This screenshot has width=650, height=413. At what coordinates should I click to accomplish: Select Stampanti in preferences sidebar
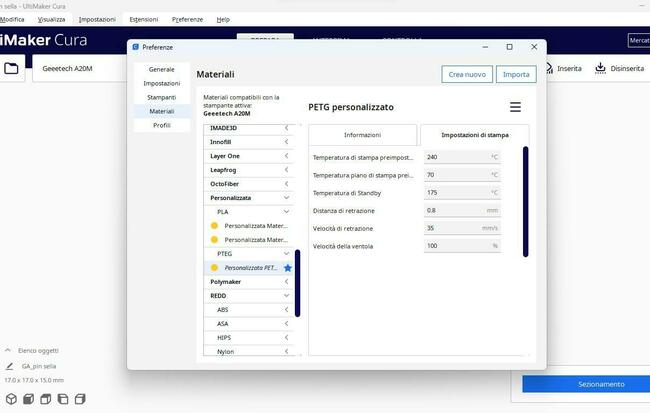(161, 97)
